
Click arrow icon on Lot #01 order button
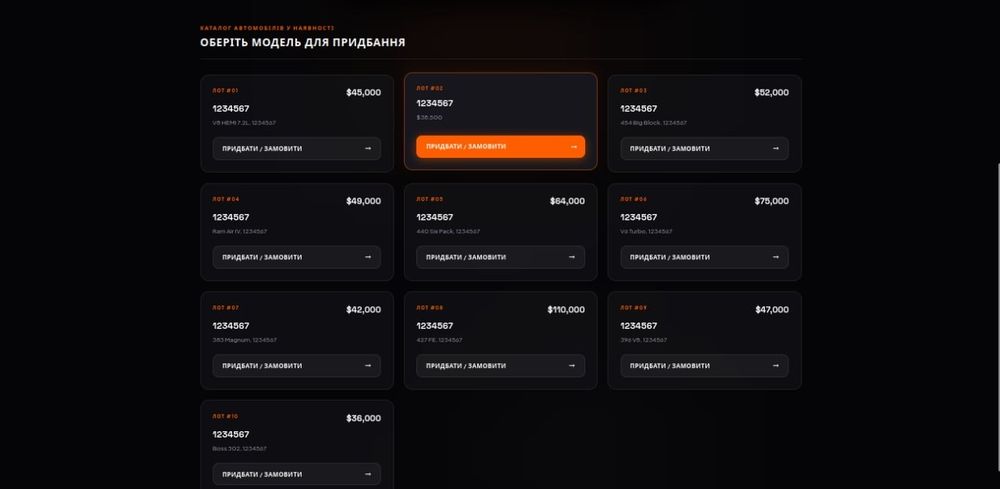pyautogui.click(x=368, y=149)
